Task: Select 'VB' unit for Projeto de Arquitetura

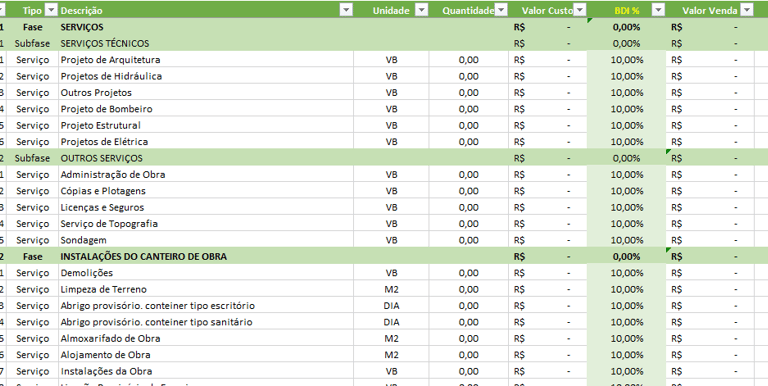Action: [x=391, y=60]
